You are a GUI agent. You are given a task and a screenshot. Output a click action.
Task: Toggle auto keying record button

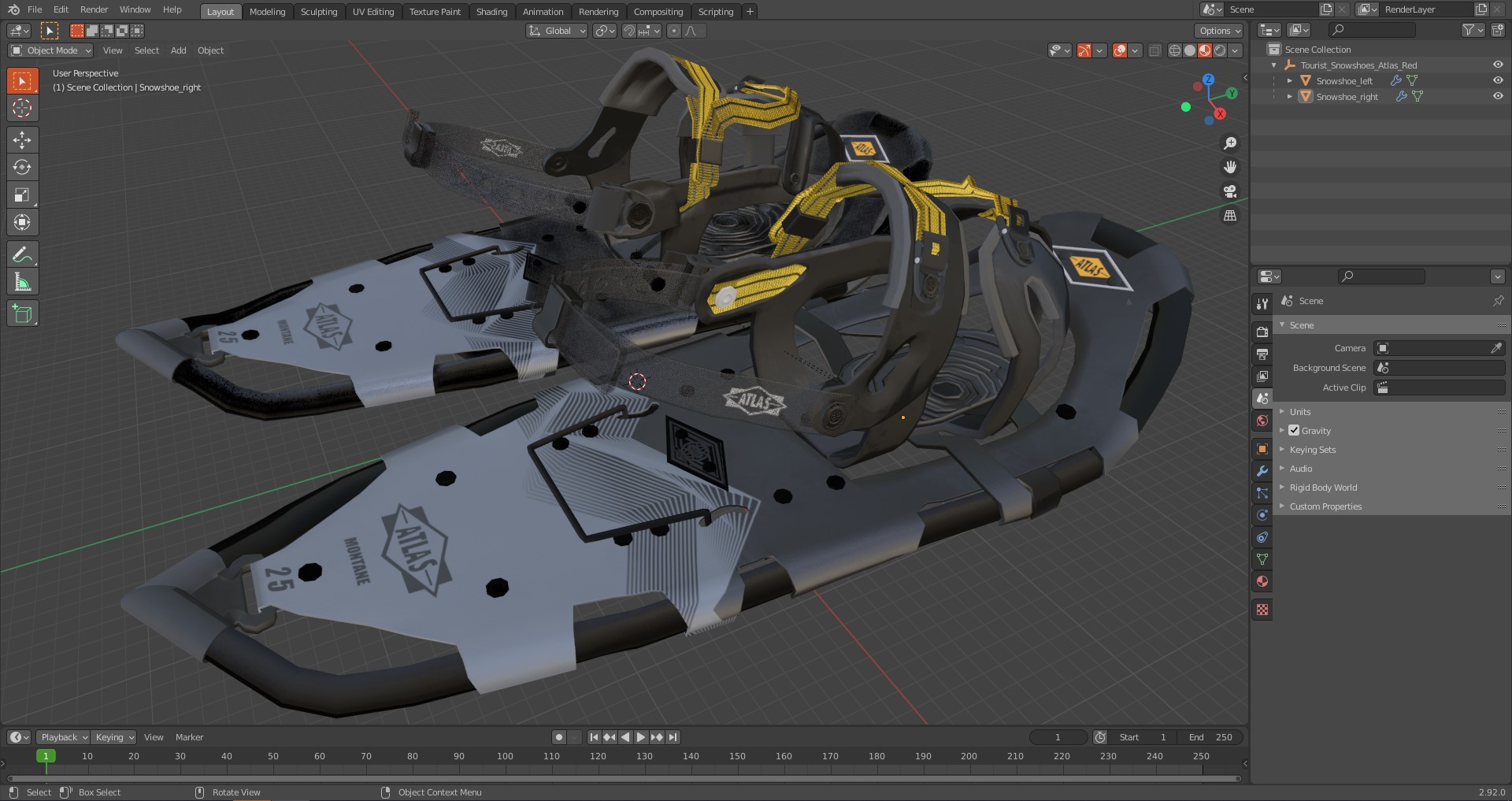(559, 737)
